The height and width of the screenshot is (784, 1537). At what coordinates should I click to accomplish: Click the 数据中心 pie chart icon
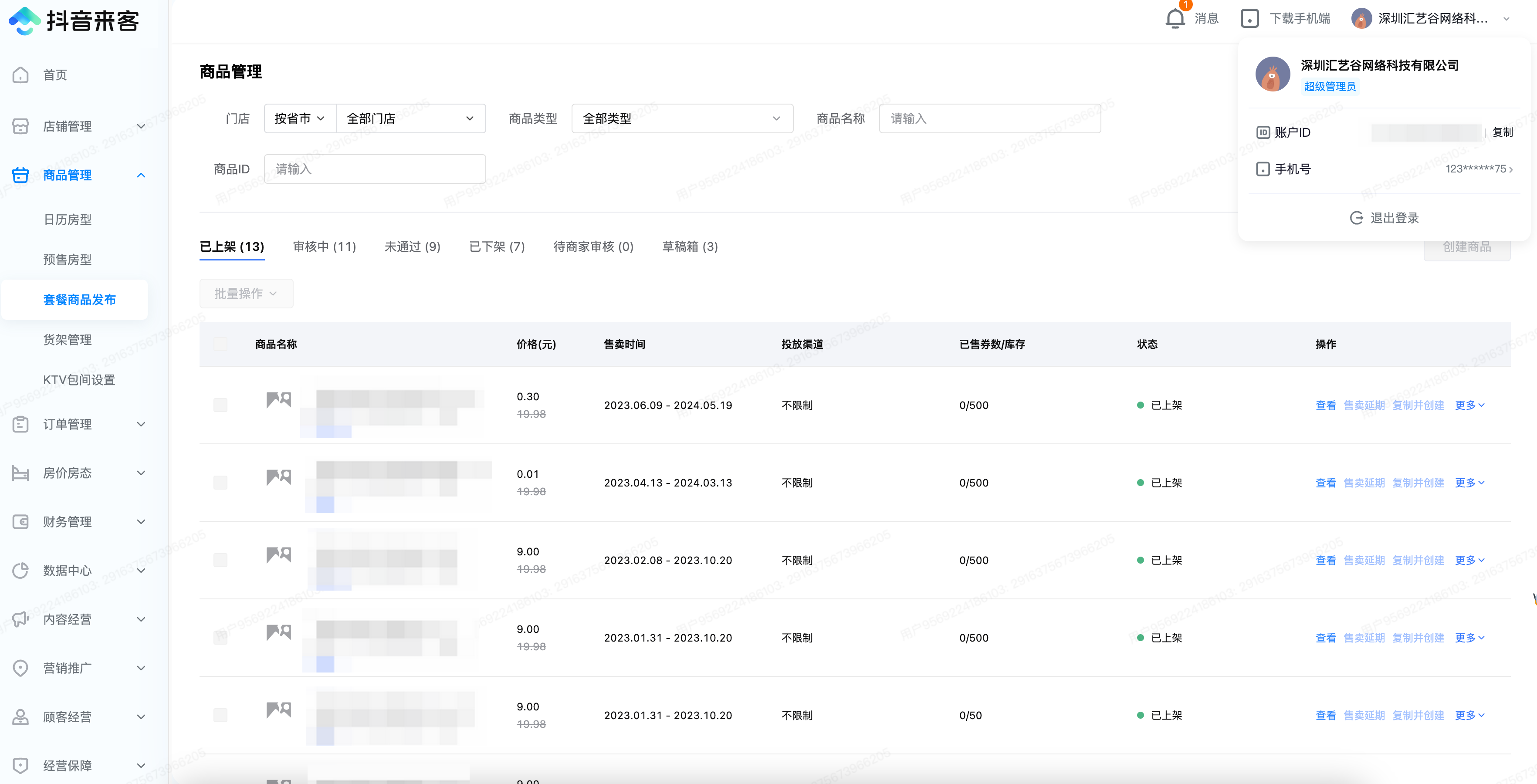click(20, 571)
